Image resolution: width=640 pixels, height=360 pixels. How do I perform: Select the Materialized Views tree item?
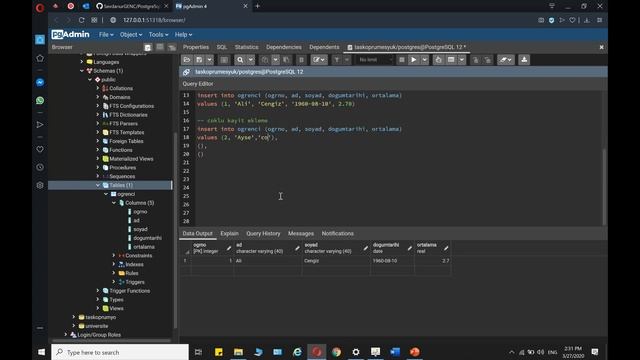(x=131, y=159)
